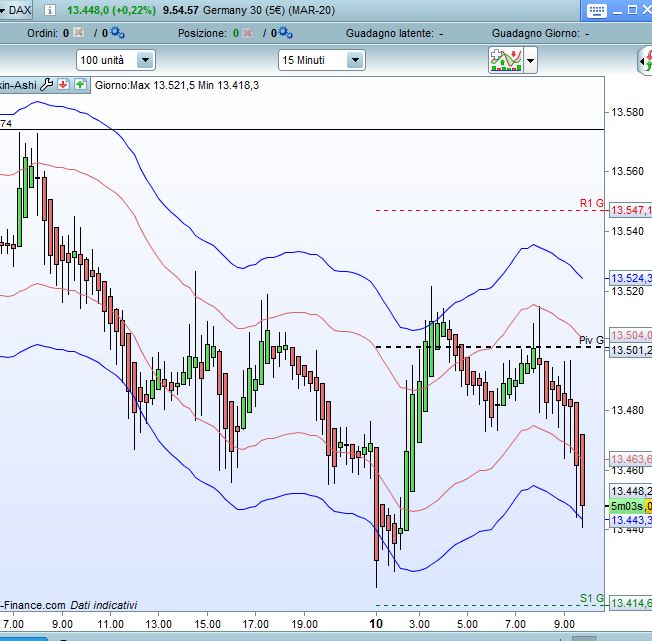Screen dimensions: 652x641
Task: Click the green up arrow next to Heikin-Ashi
Action: coord(80,85)
